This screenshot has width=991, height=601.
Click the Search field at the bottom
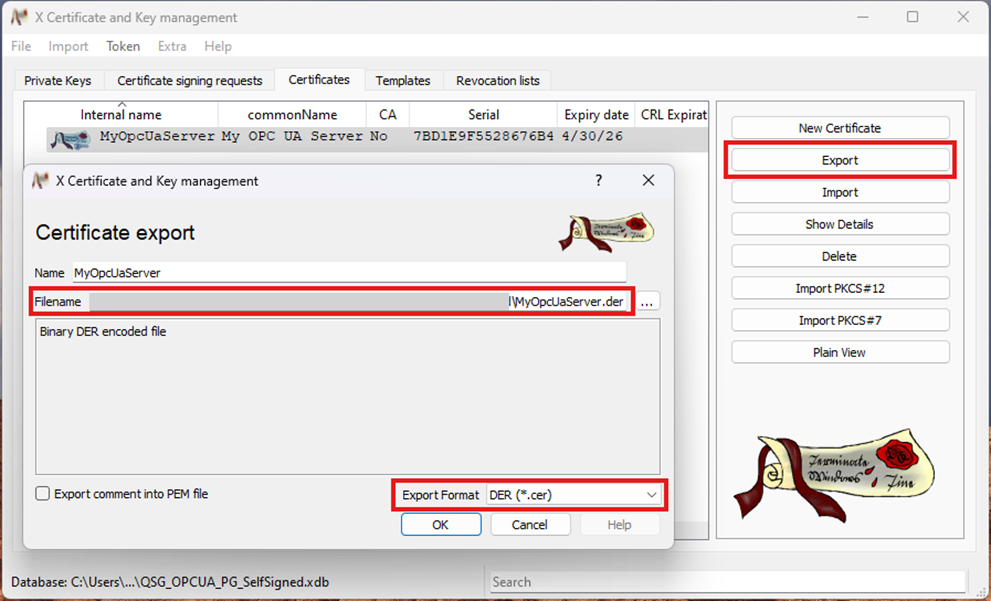tap(727, 582)
